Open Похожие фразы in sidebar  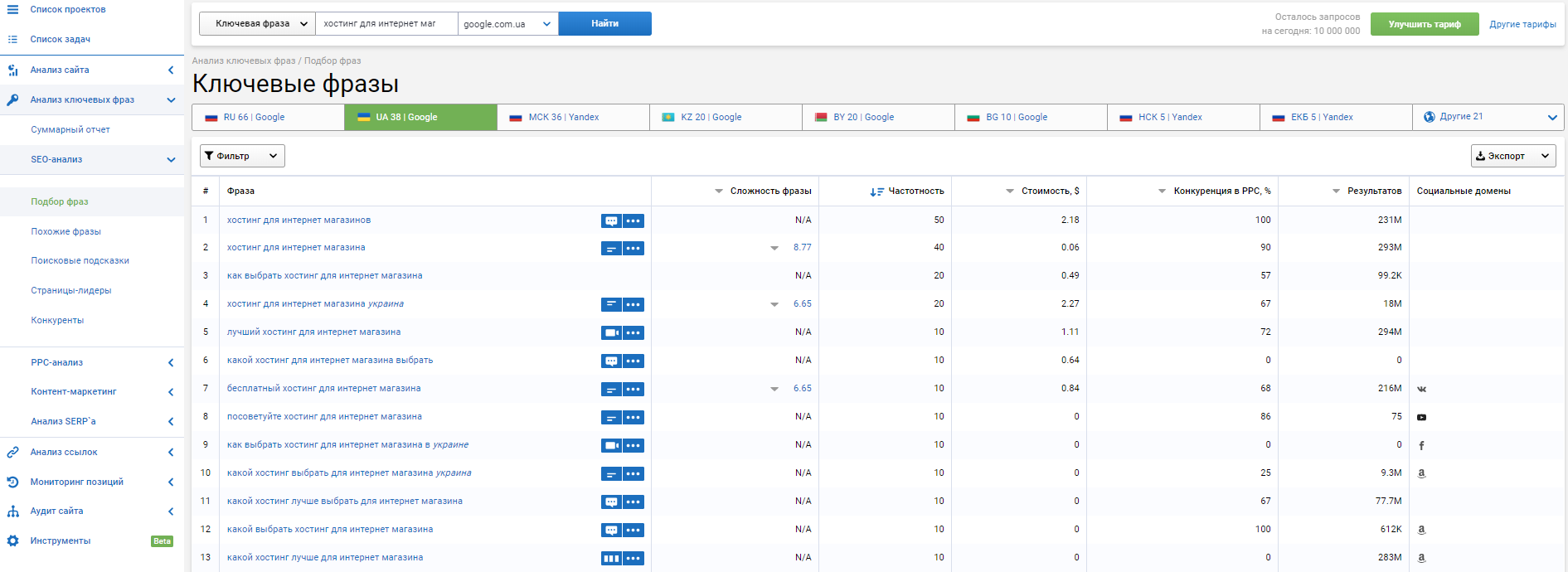click(x=66, y=232)
